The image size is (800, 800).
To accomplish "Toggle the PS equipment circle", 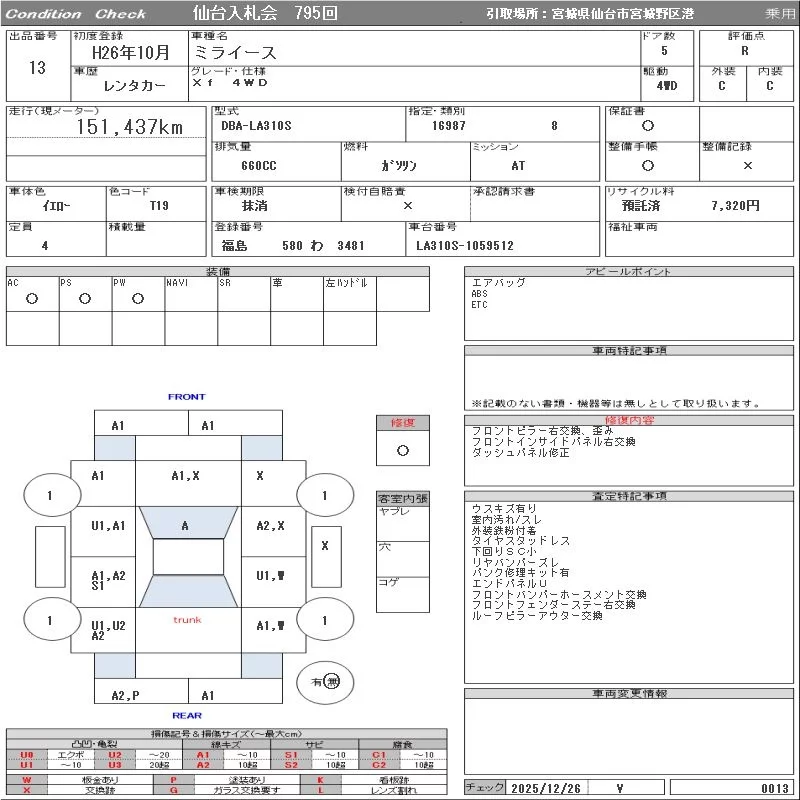I will coord(85,298).
